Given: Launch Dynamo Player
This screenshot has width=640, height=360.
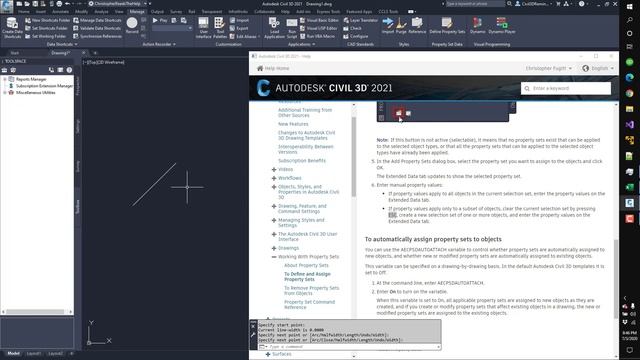Looking at the screenshot, I should tap(502, 25).
